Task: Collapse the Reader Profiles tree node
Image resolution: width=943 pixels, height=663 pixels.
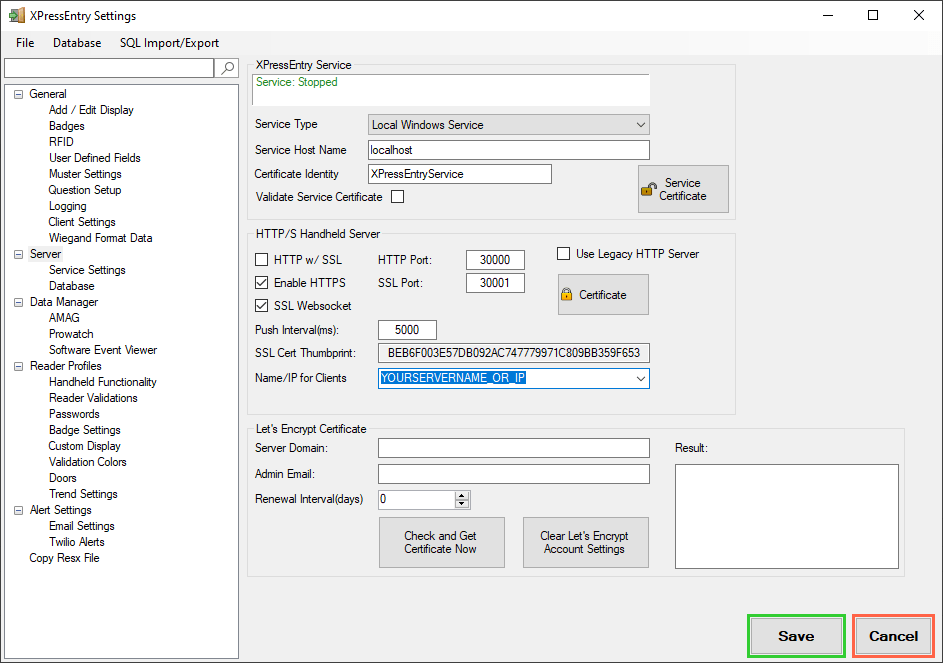Action: click(18, 366)
